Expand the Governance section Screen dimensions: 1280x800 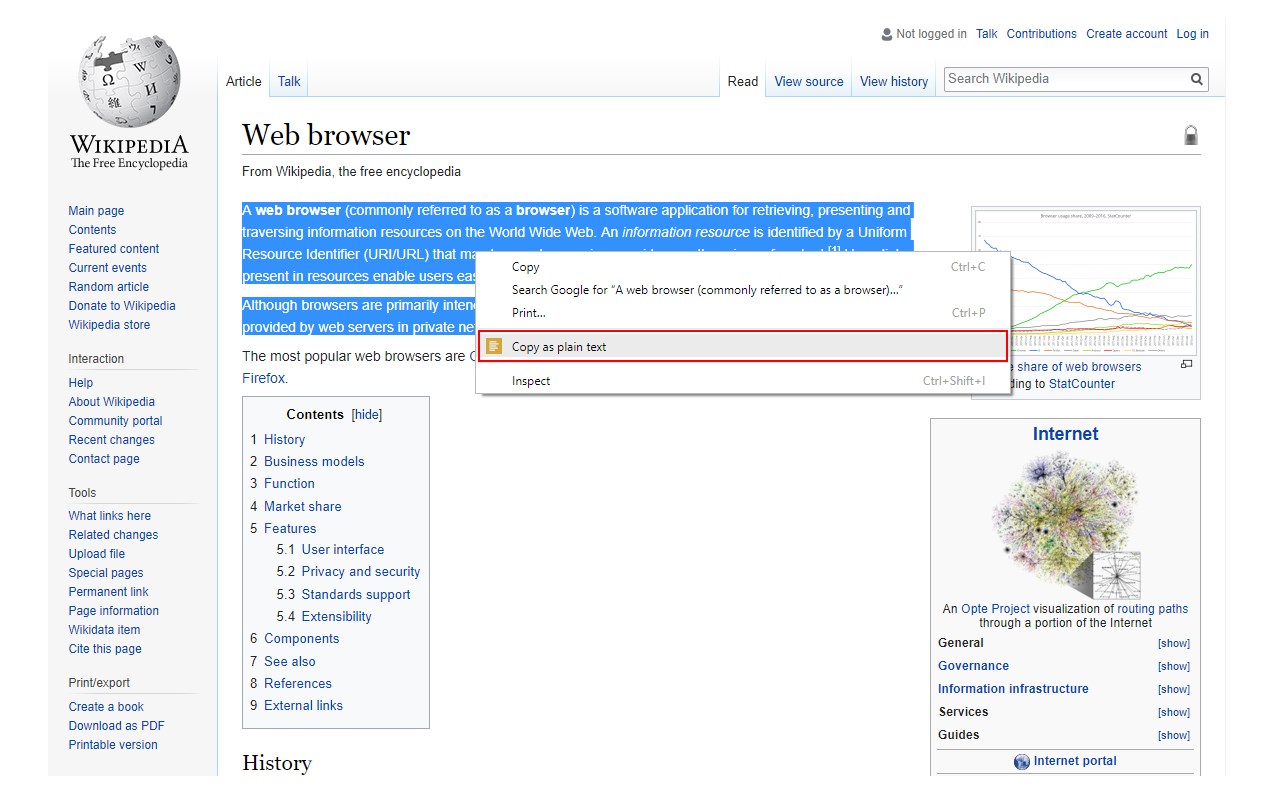1174,667
